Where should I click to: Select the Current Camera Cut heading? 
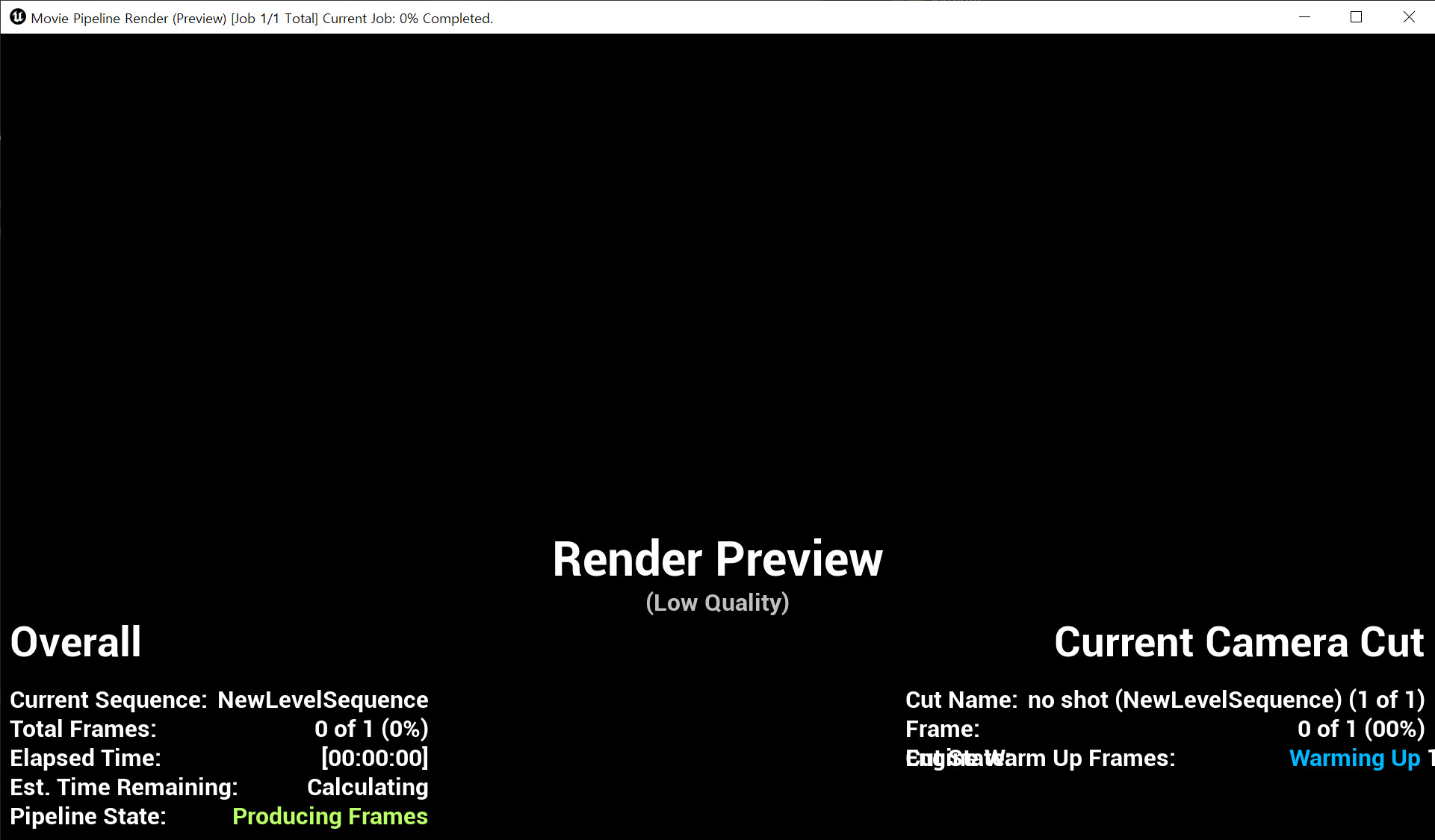(1239, 642)
